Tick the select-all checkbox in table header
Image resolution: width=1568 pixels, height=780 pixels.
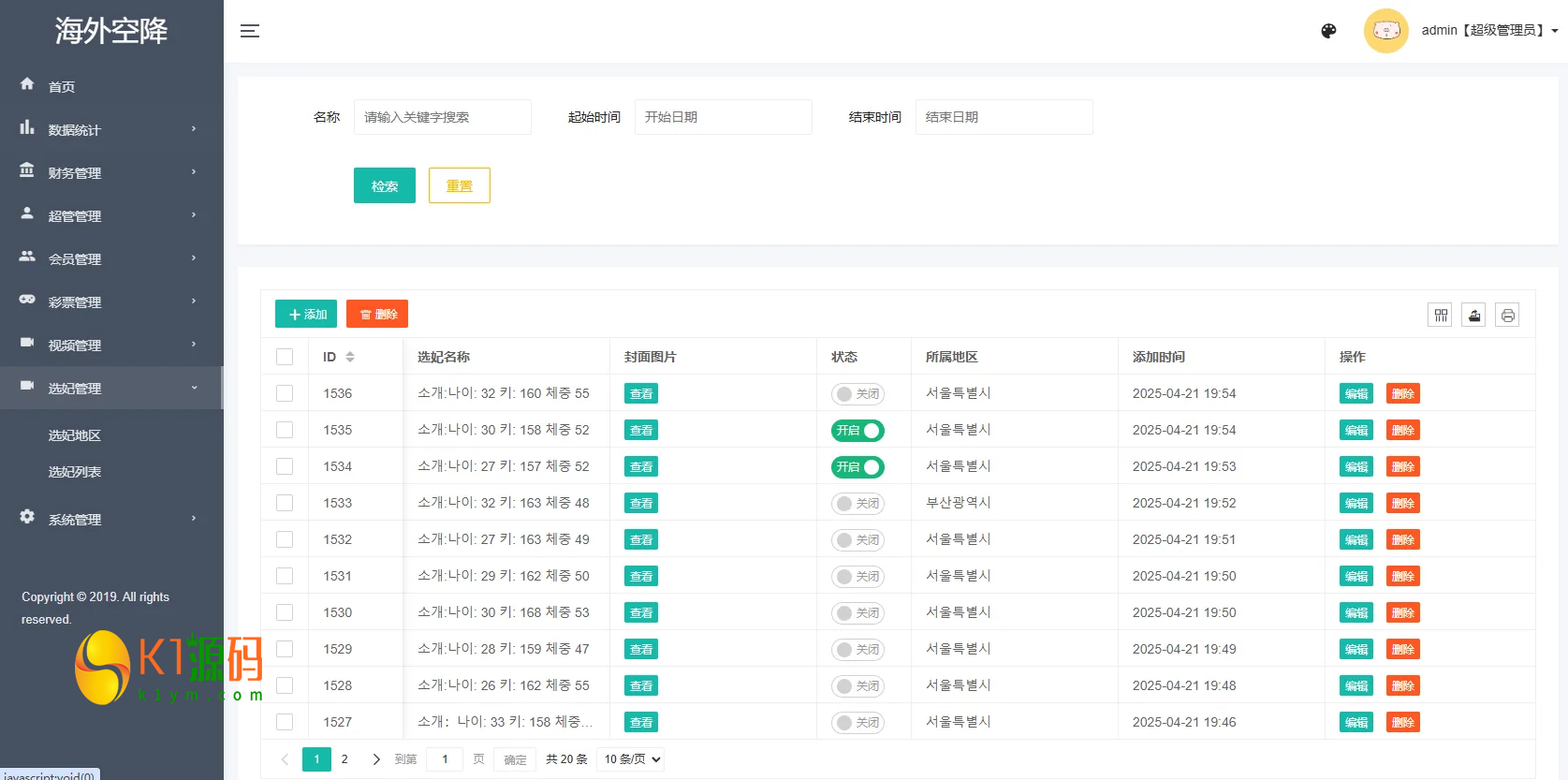click(x=285, y=357)
